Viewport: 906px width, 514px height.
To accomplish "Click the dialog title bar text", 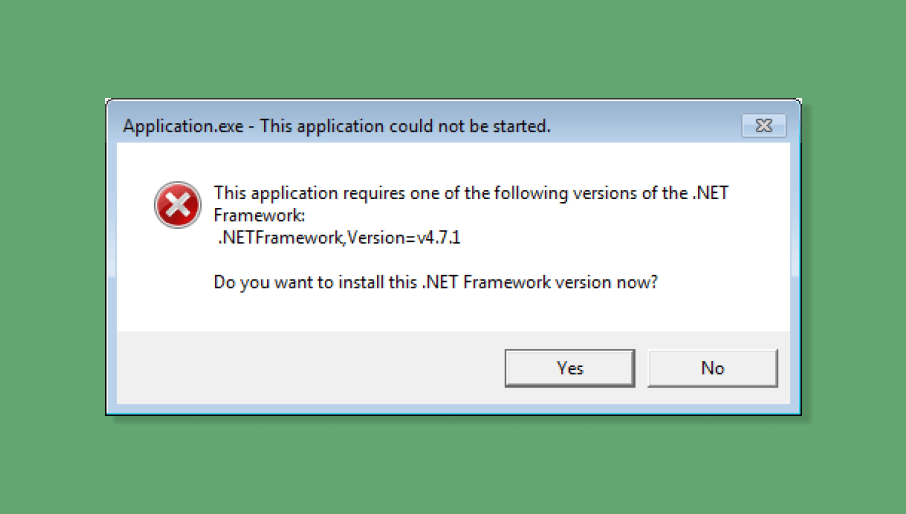I will (x=336, y=127).
